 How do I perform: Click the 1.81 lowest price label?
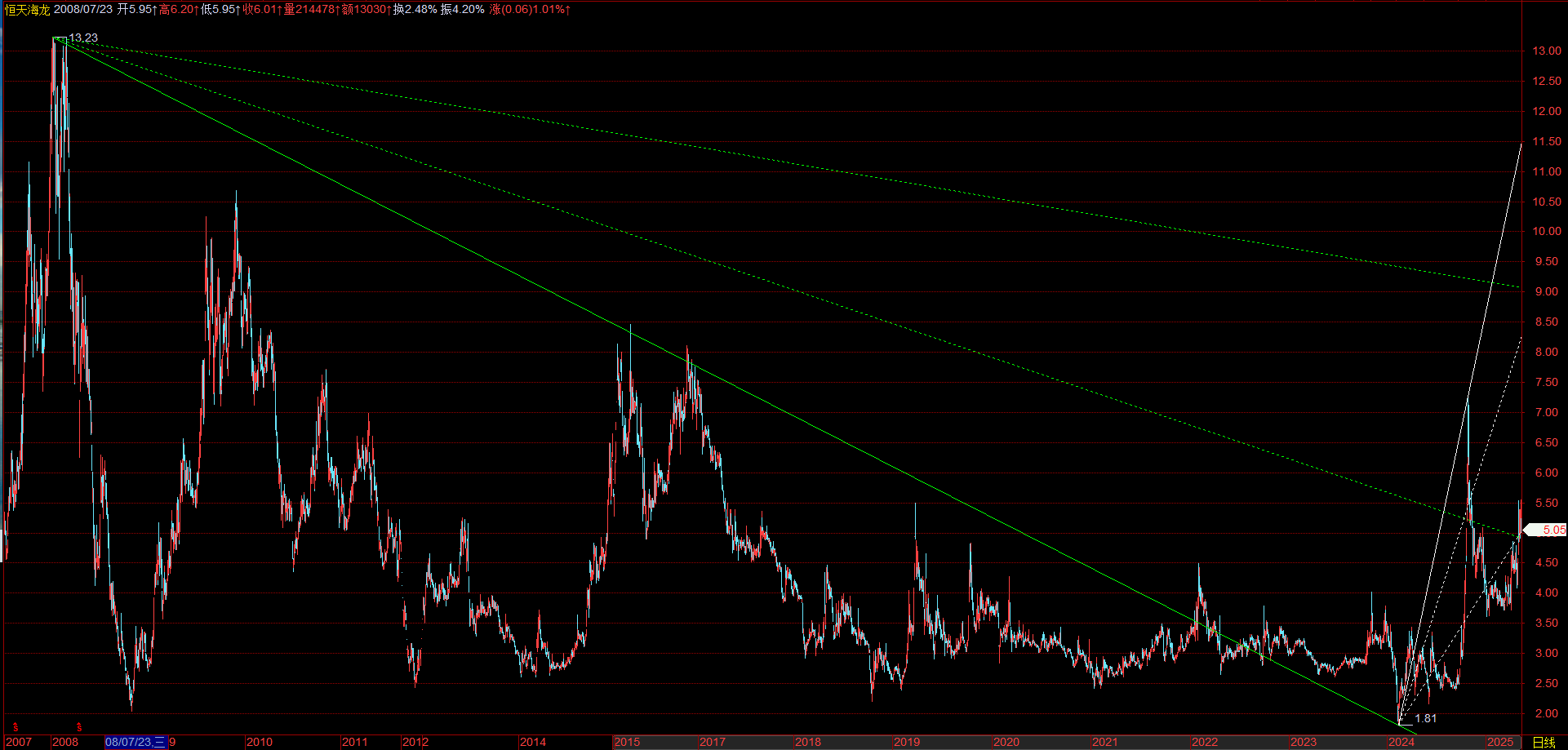pyautogui.click(x=1426, y=718)
